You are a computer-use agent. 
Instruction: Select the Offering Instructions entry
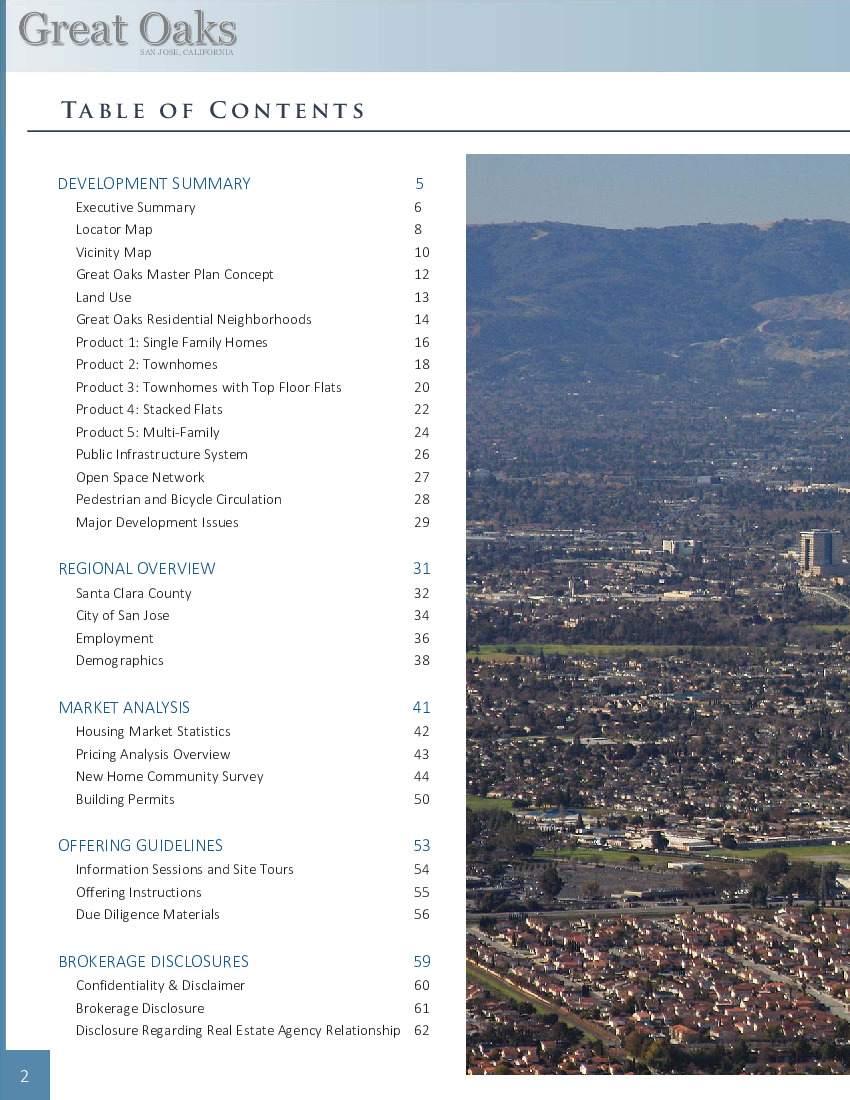139,892
